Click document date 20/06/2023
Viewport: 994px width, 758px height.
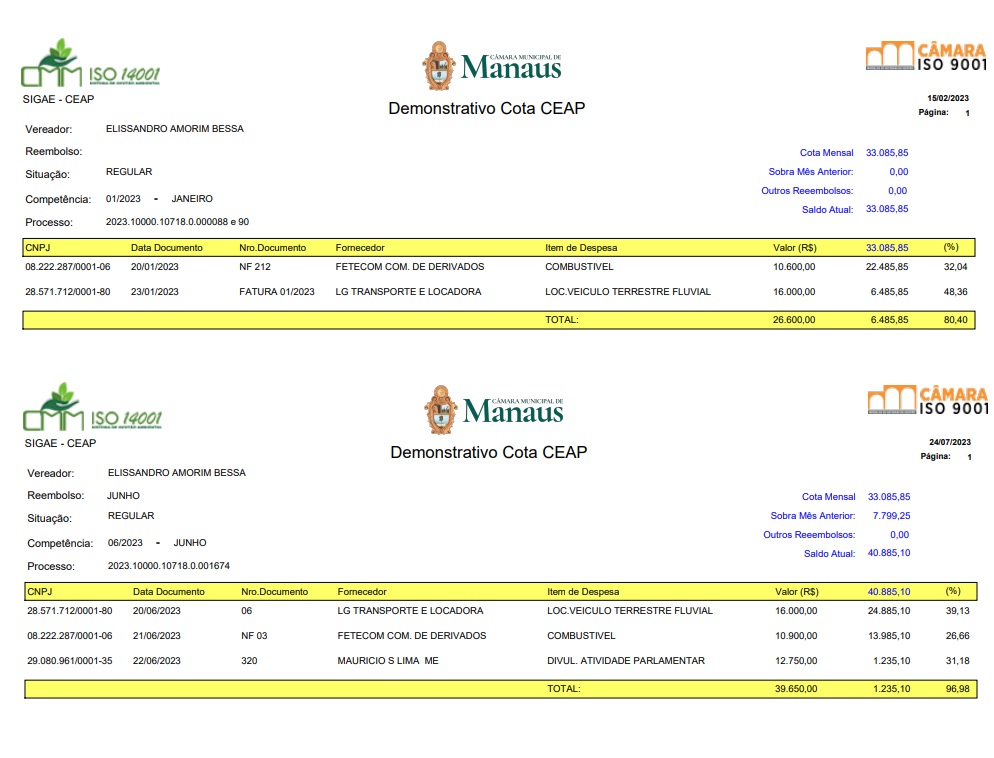point(157,611)
